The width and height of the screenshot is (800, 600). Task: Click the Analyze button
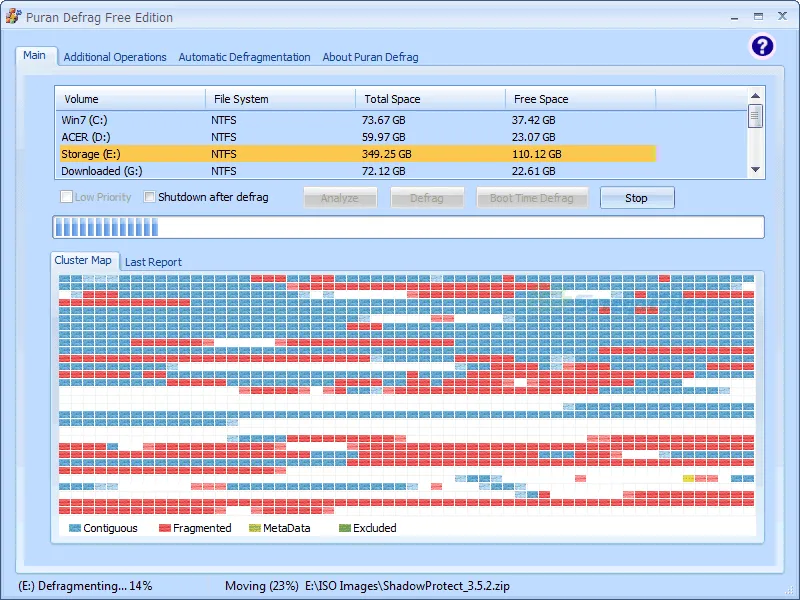(340, 198)
